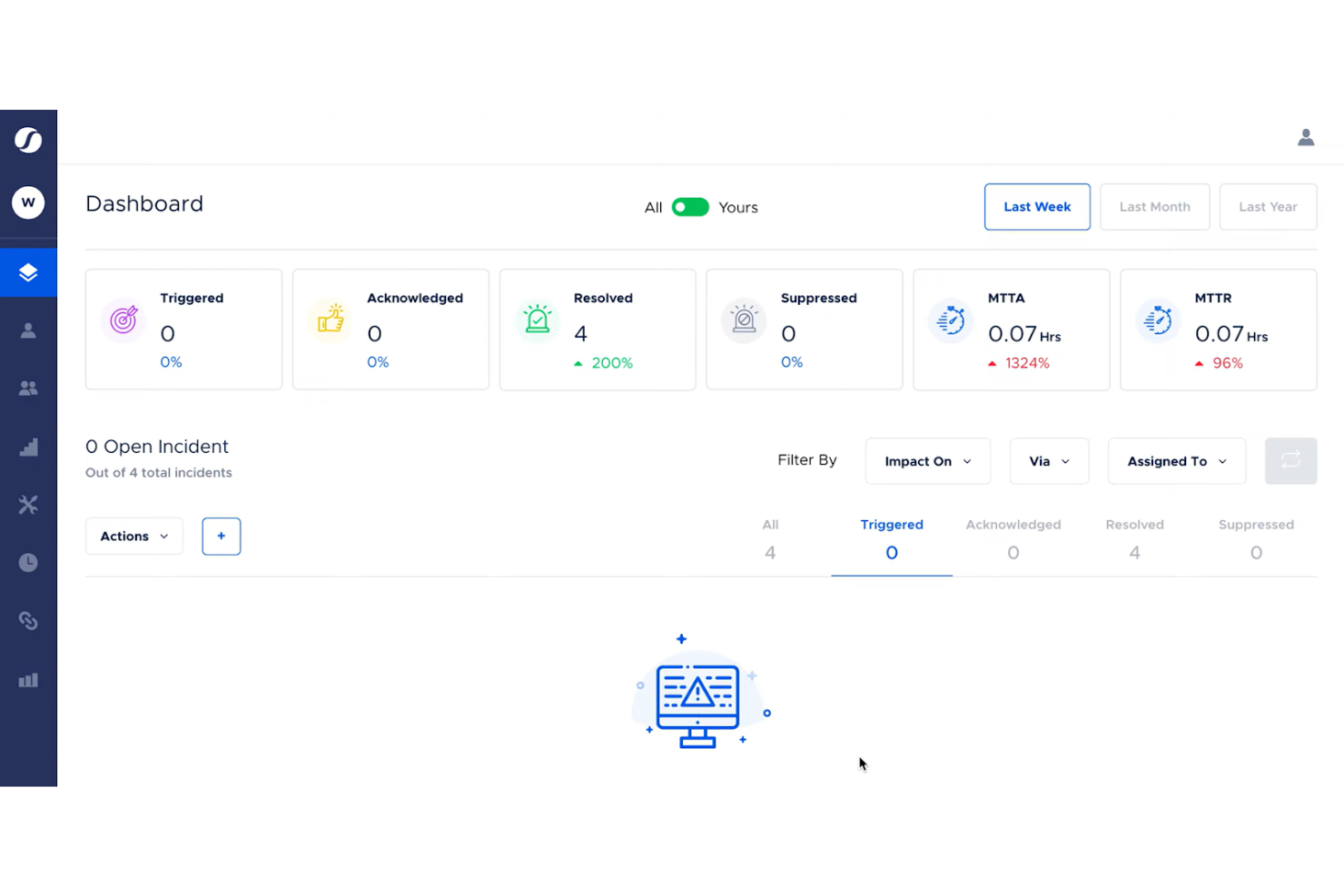This screenshot has width=1344, height=896.
Task: Open the Teams section from the sidebar
Action: click(x=28, y=388)
